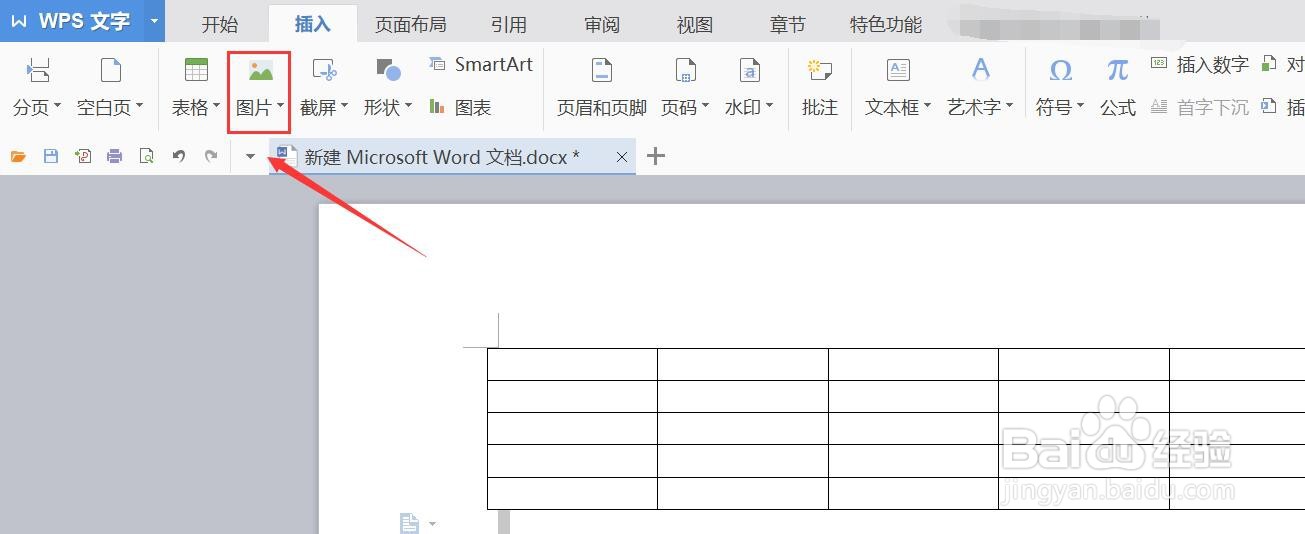Switch to the 章节 tab
This screenshot has width=1305, height=534.
tap(787, 25)
